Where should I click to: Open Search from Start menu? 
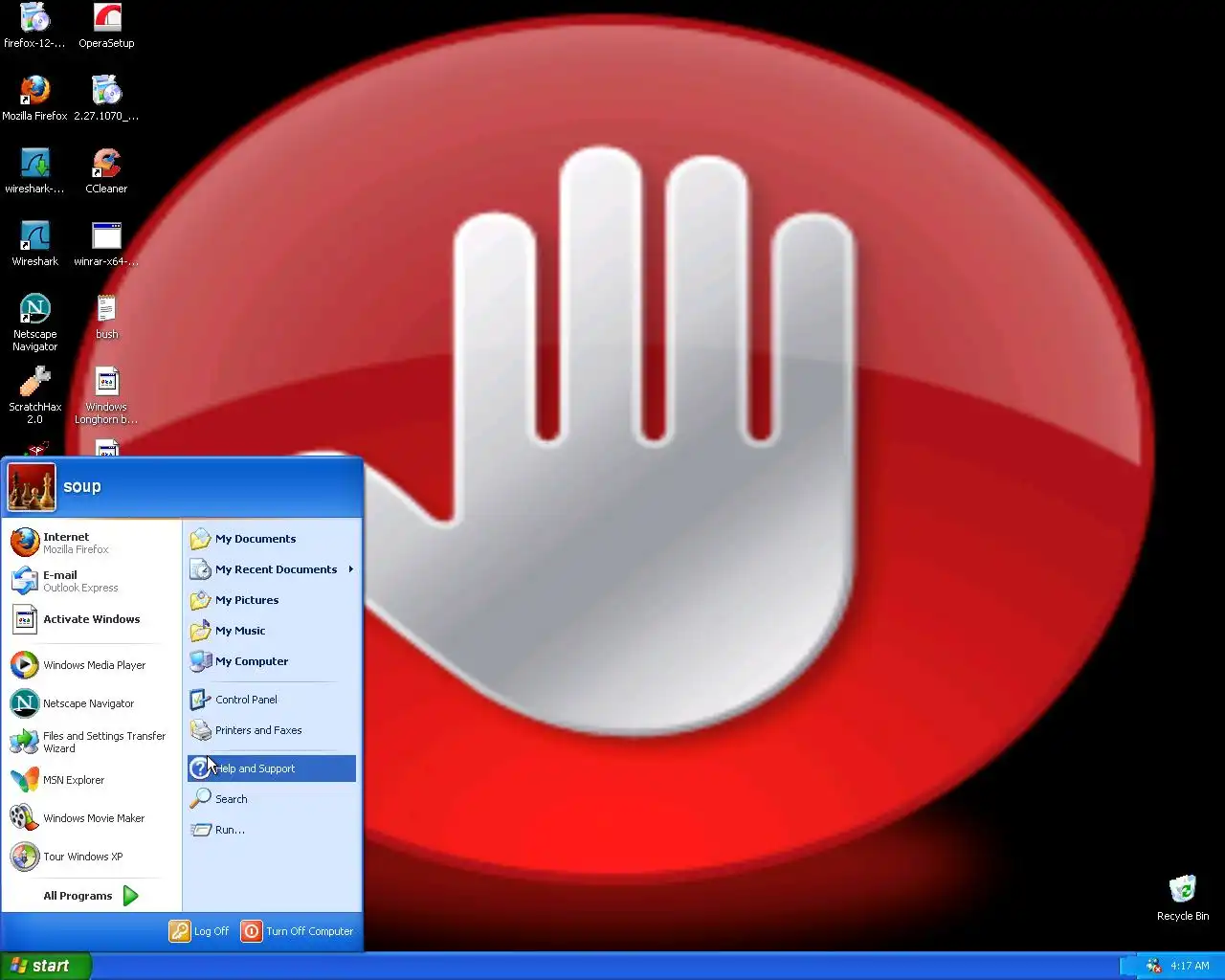coord(272,799)
